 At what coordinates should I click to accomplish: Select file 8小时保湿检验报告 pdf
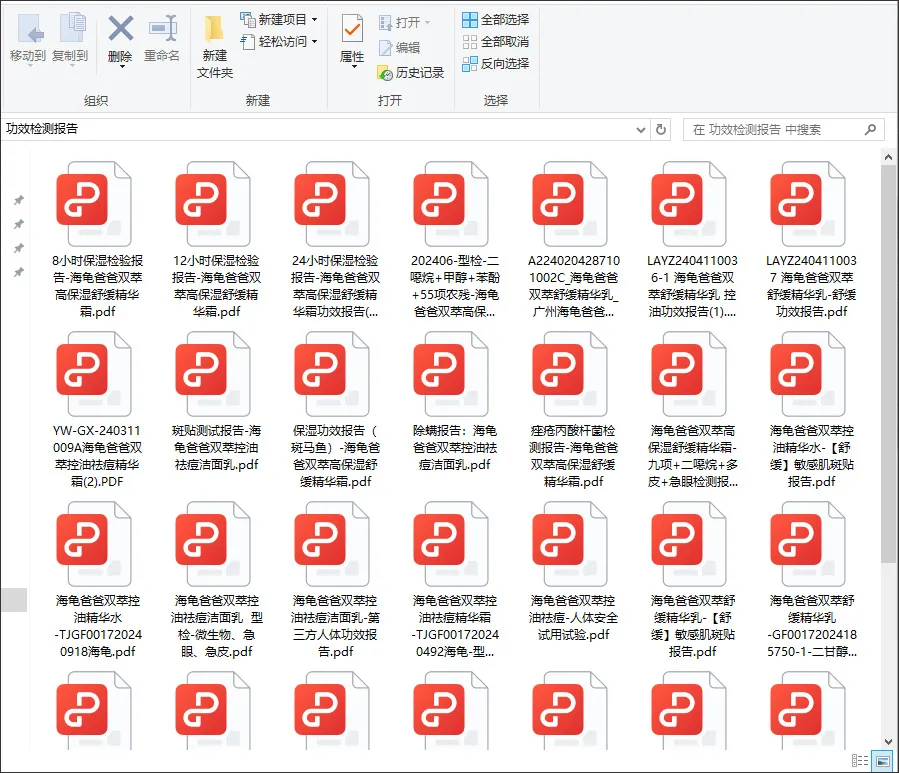coord(97,240)
